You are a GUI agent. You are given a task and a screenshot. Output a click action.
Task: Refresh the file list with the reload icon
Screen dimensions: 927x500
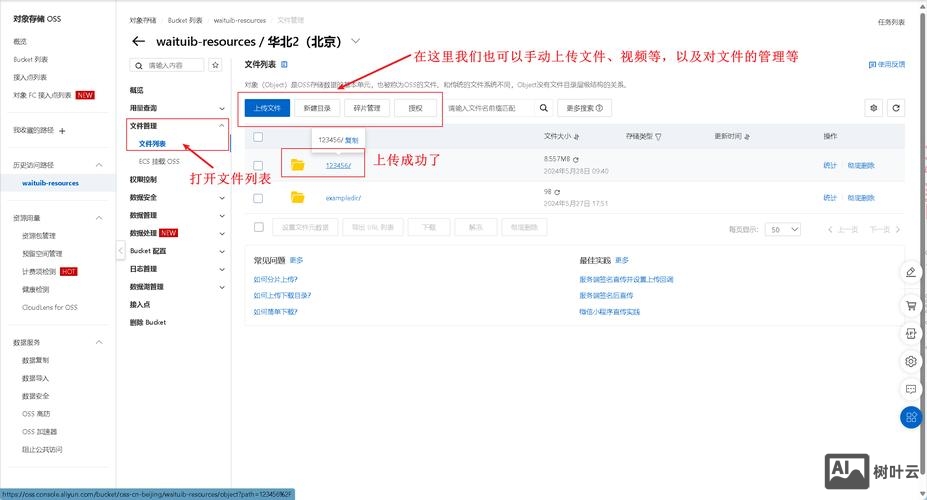[x=896, y=108]
